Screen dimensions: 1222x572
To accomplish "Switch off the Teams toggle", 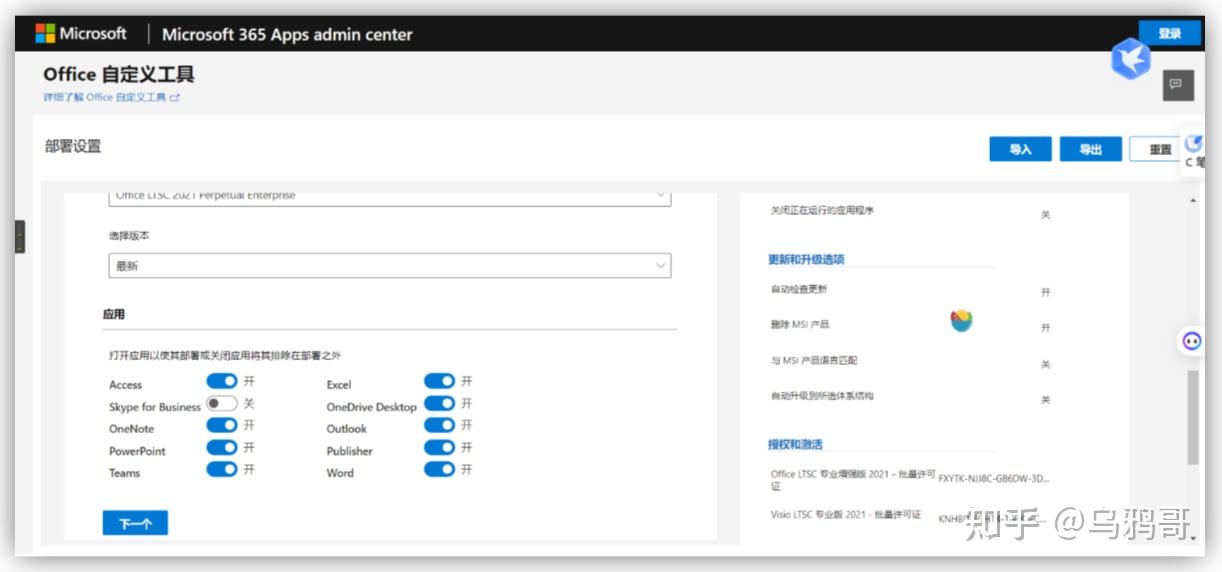I will pyautogui.click(x=222, y=469).
